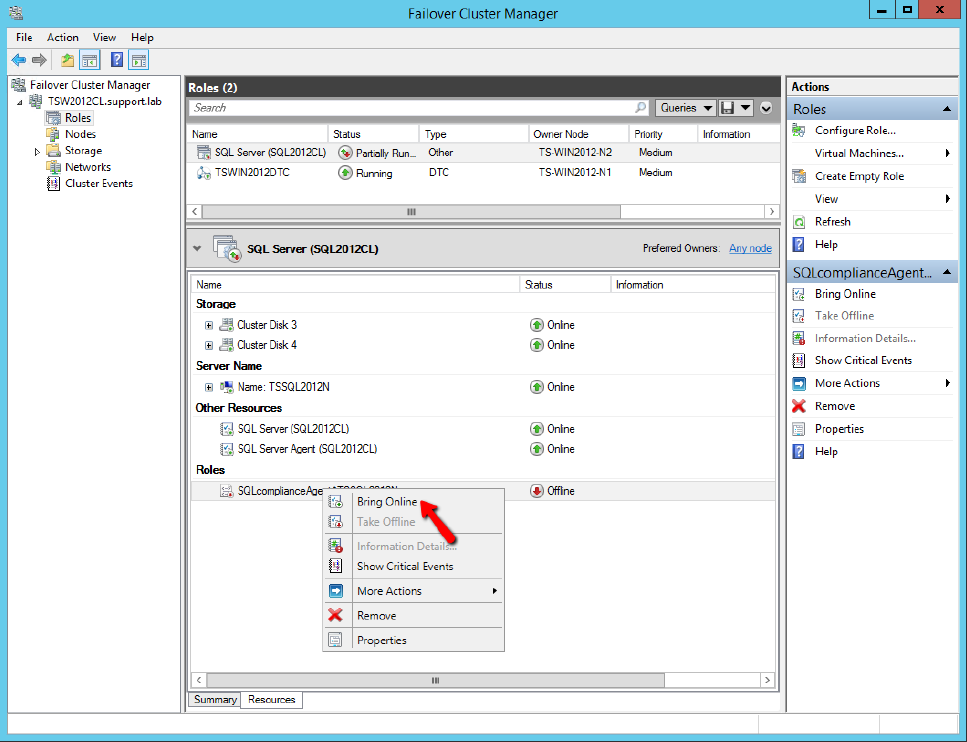Click the SQL Server Agent resource icon
Image resolution: width=967 pixels, height=742 pixels.
tap(226, 449)
